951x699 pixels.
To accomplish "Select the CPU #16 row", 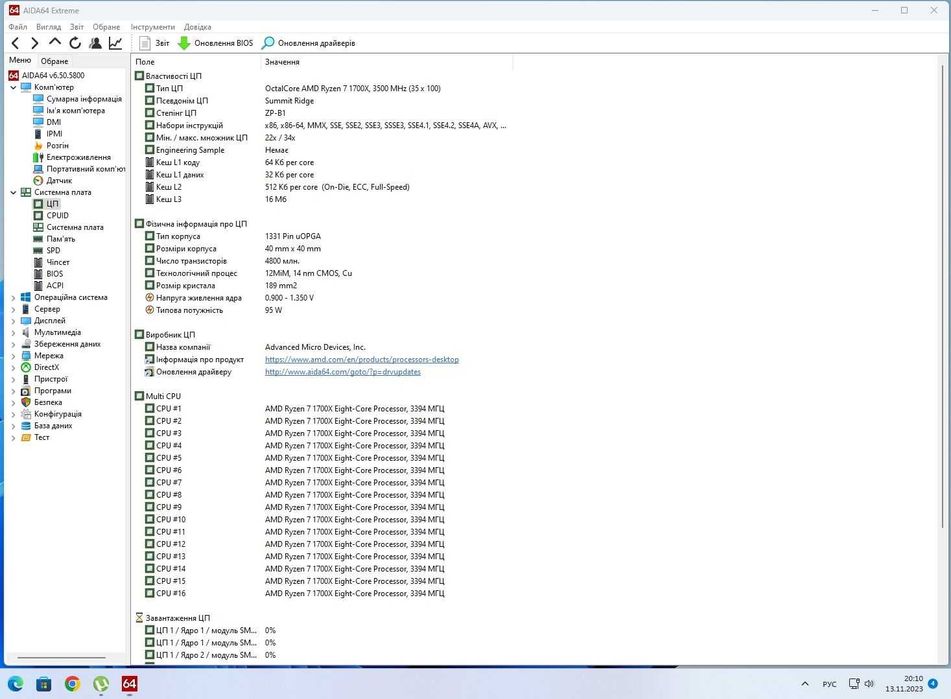I will (x=321, y=594).
